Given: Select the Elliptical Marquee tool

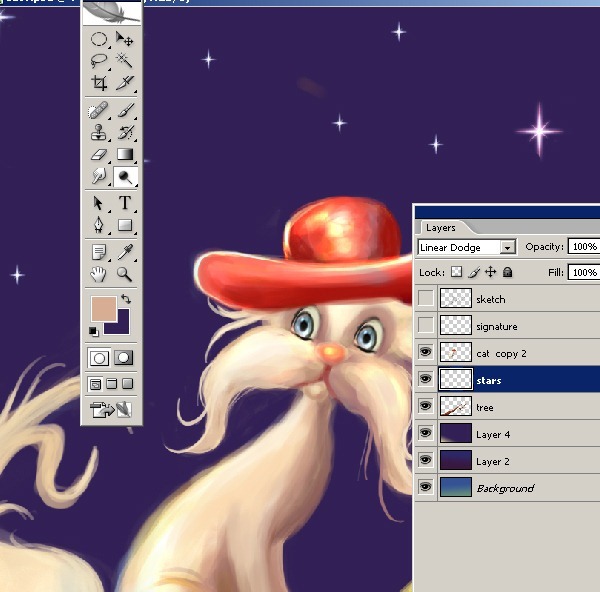Looking at the screenshot, I should click(x=99, y=39).
